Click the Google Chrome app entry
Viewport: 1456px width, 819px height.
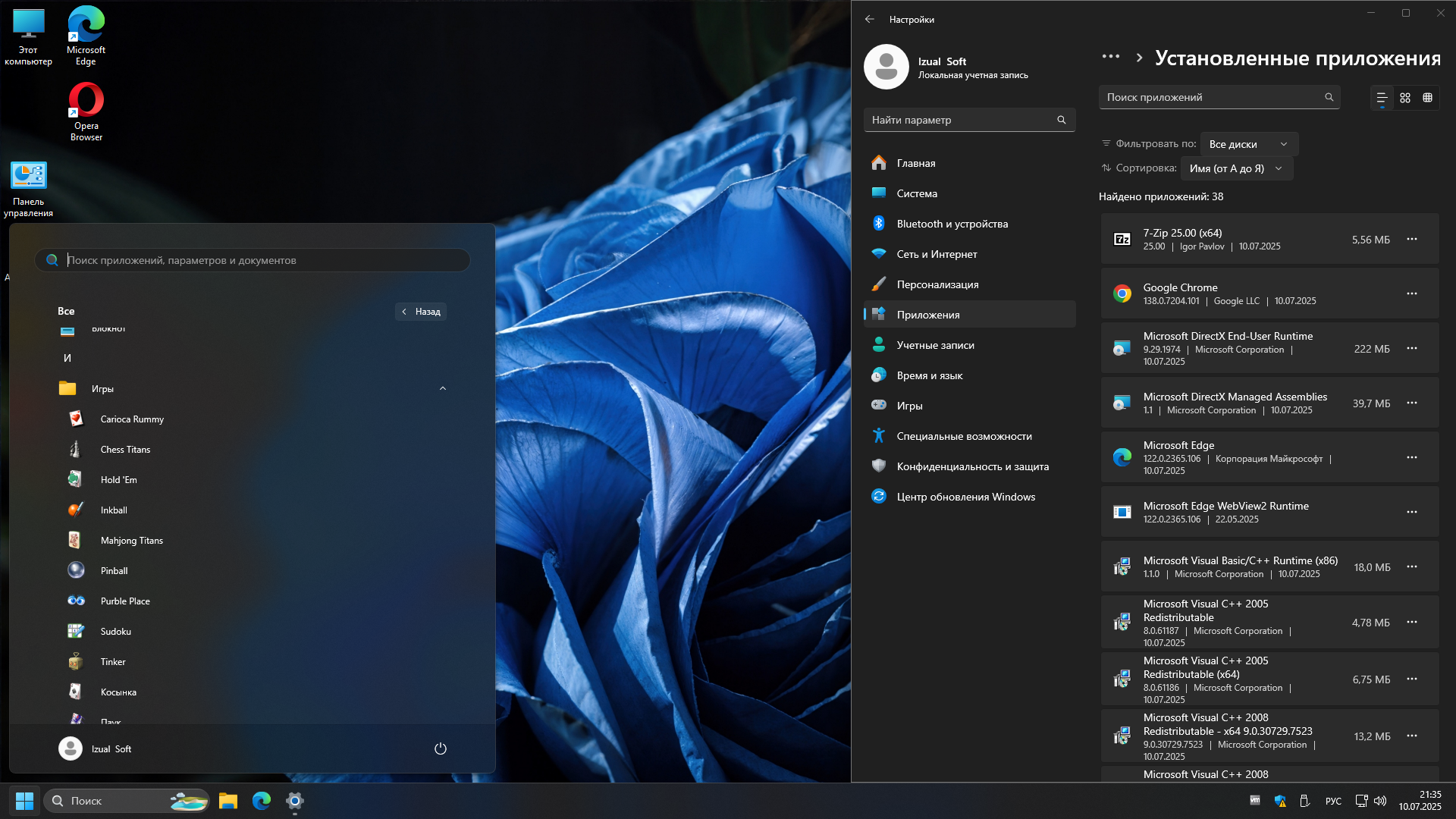pyautogui.click(x=1269, y=294)
